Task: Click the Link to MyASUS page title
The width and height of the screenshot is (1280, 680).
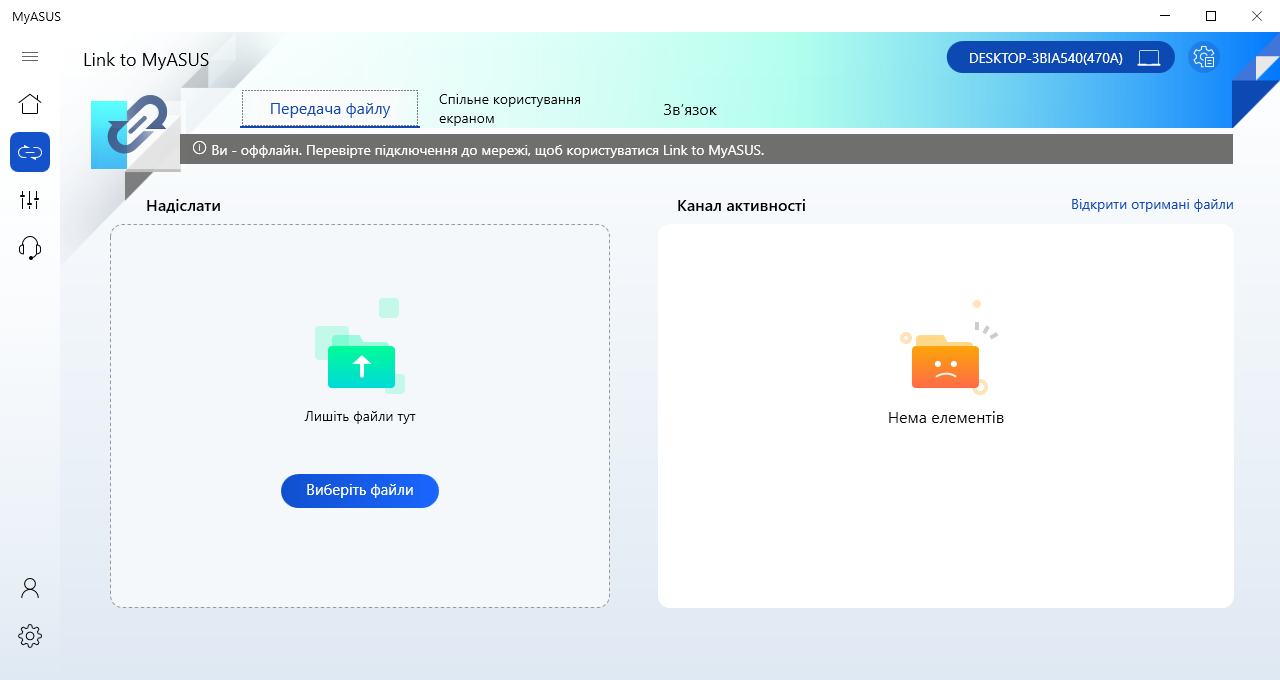Action: tap(146, 60)
